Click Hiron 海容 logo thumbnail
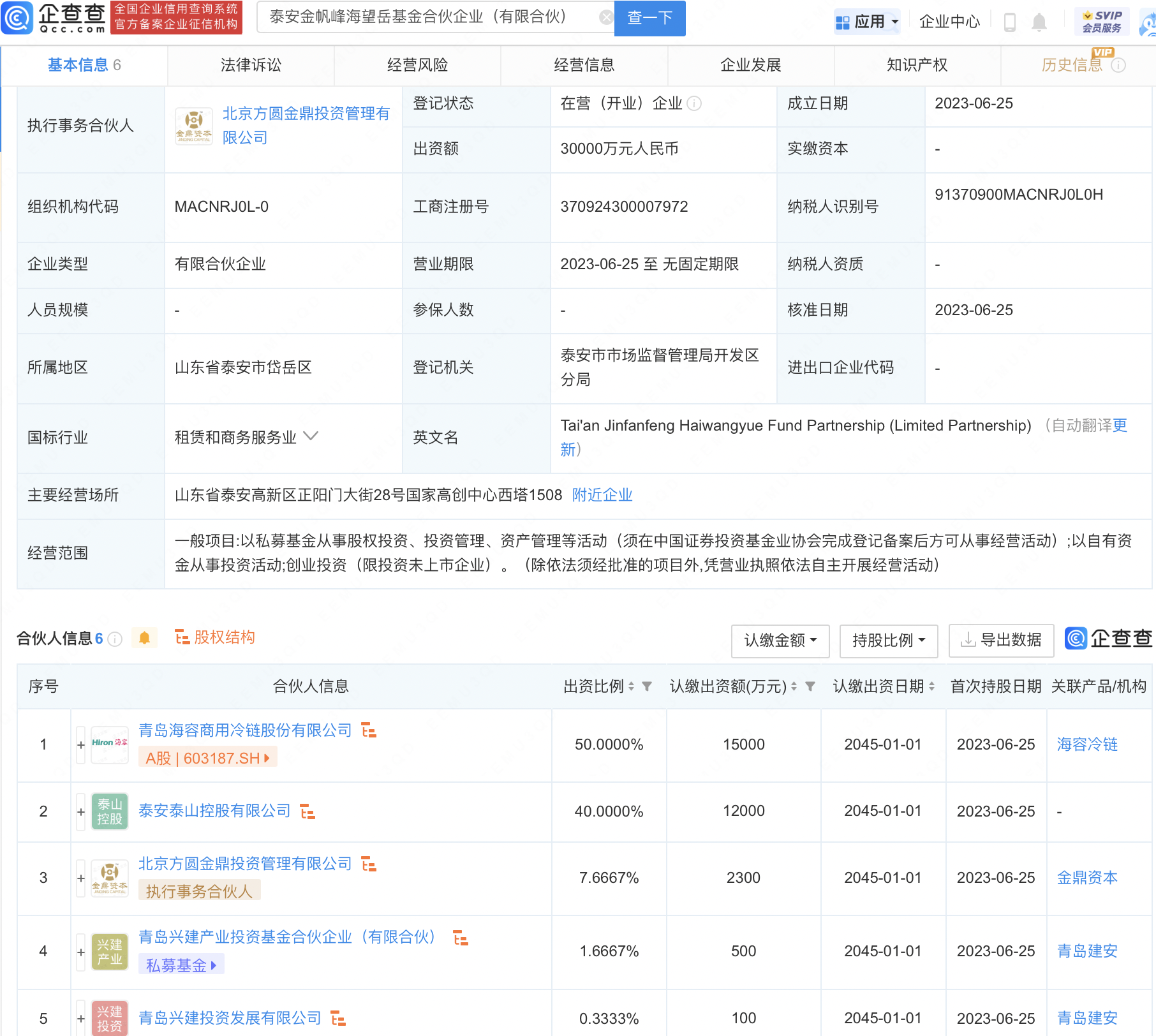The height and width of the screenshot is (1036, 1156). click(110, 744)
